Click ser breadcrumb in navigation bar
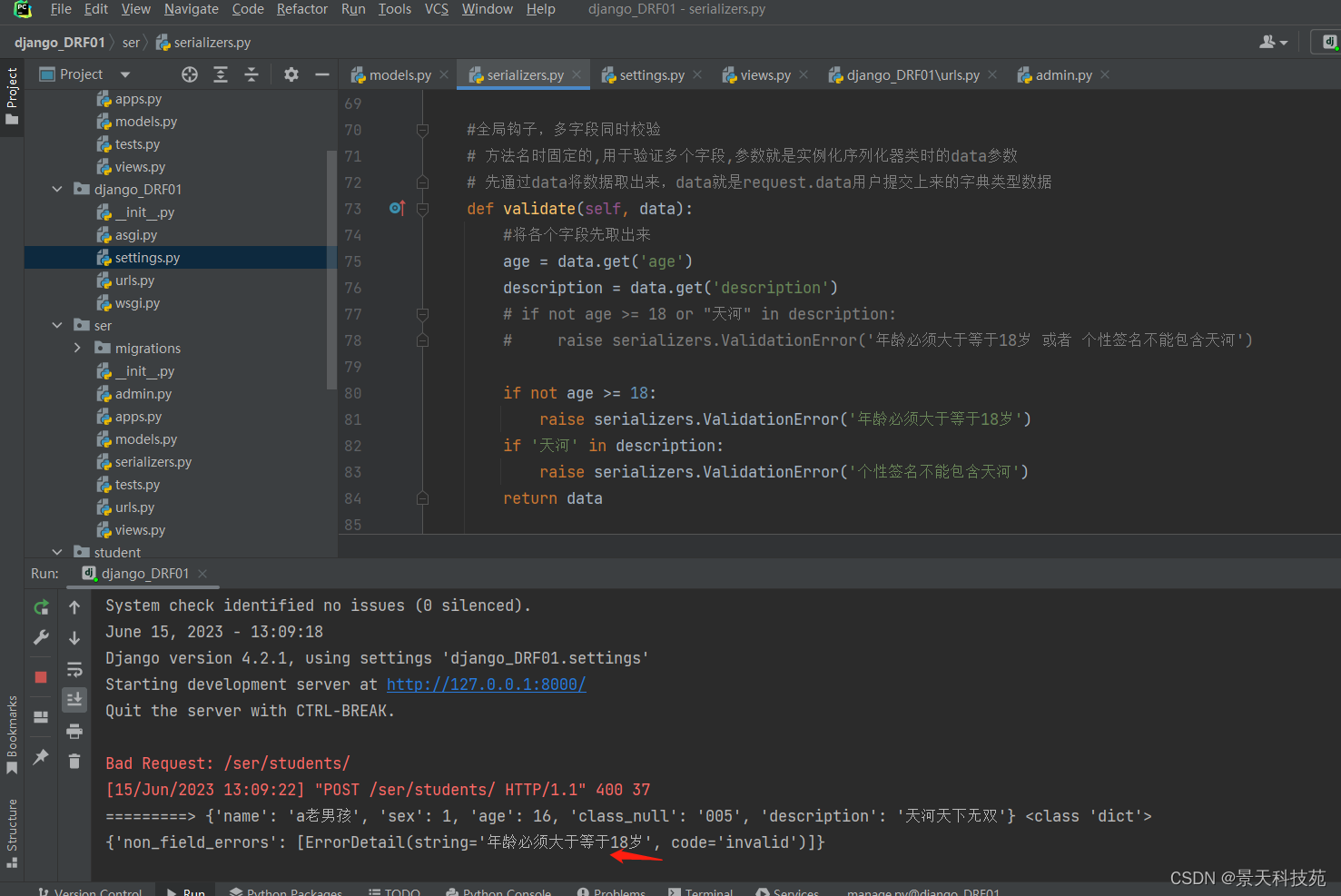1341x896 pixels. [x=131, y=43]
